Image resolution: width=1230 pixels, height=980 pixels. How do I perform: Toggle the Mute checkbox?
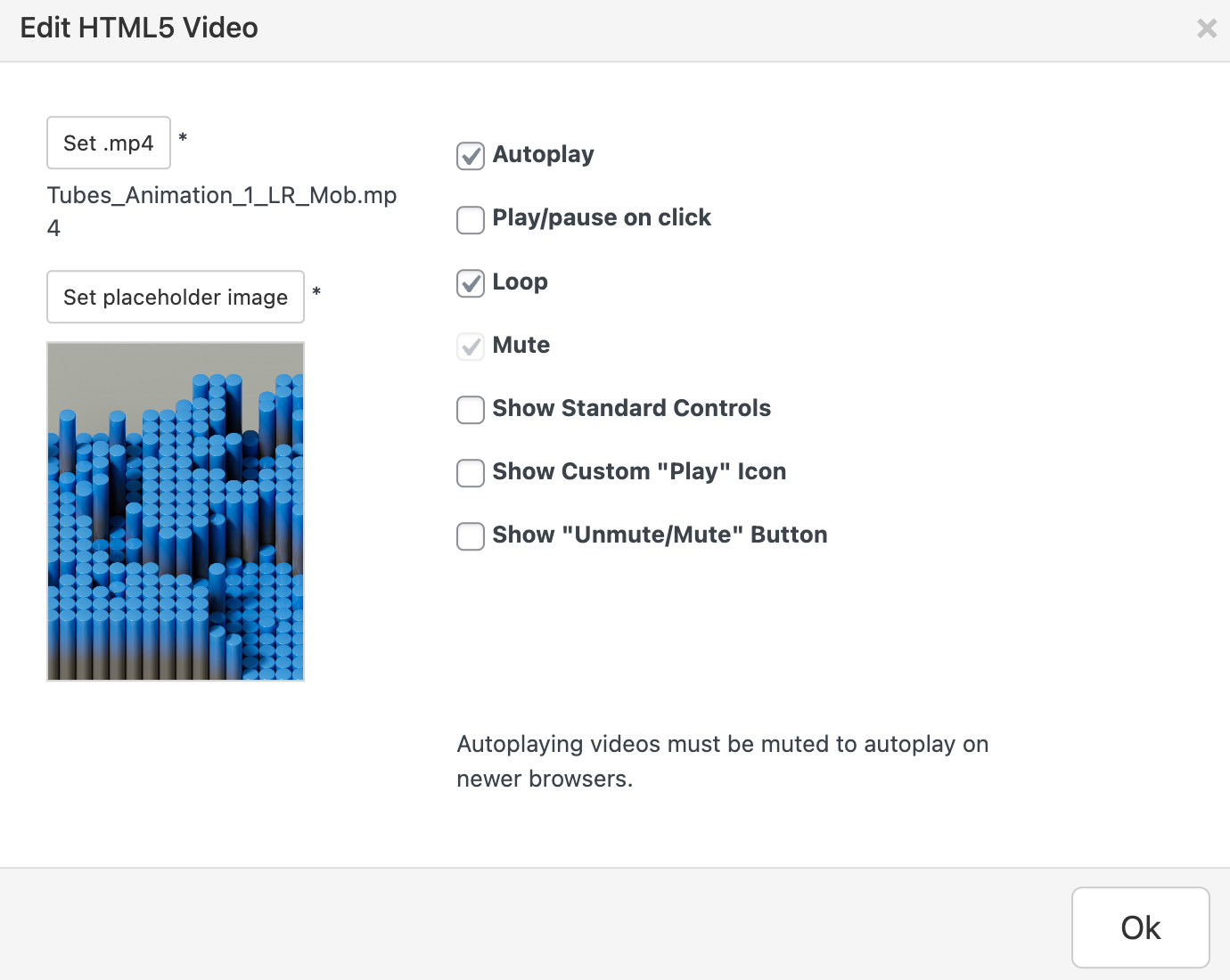point(470,347)
